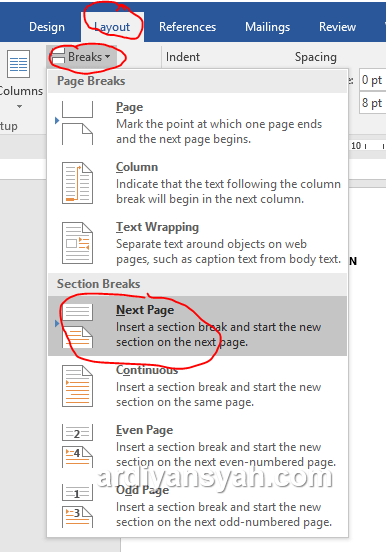Viewport: 386px width, 552px height.
Task: Click the Spacing group label
Action: (x=316, y=57)
